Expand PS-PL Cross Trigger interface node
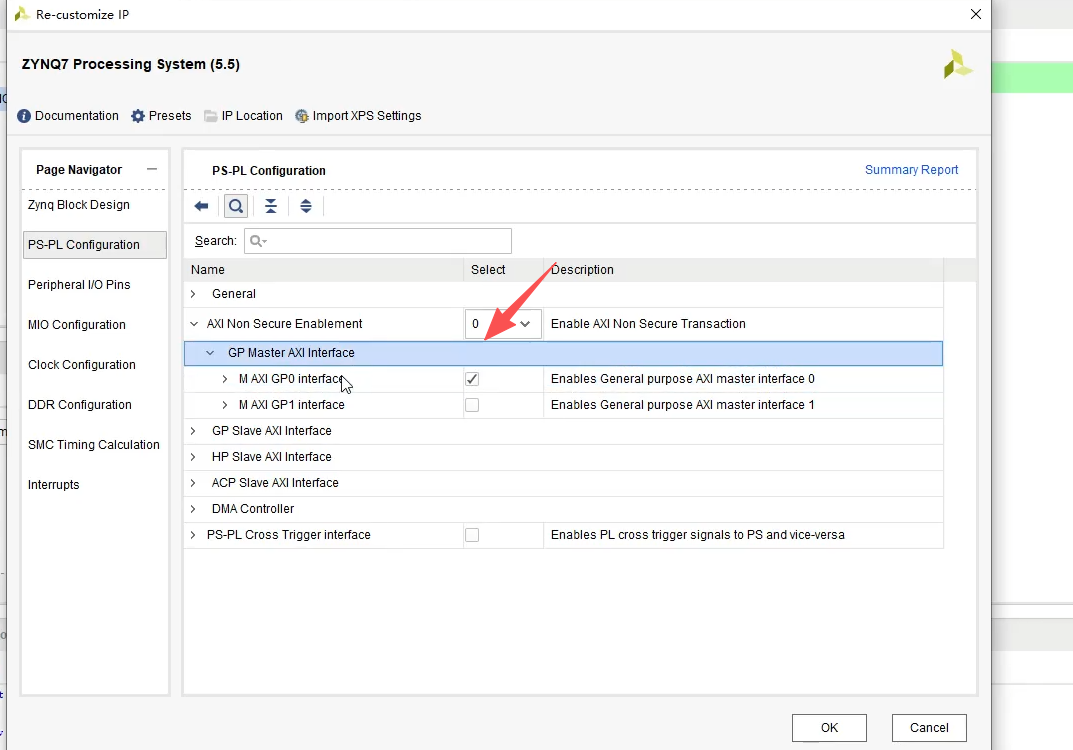 coord(193,534)
